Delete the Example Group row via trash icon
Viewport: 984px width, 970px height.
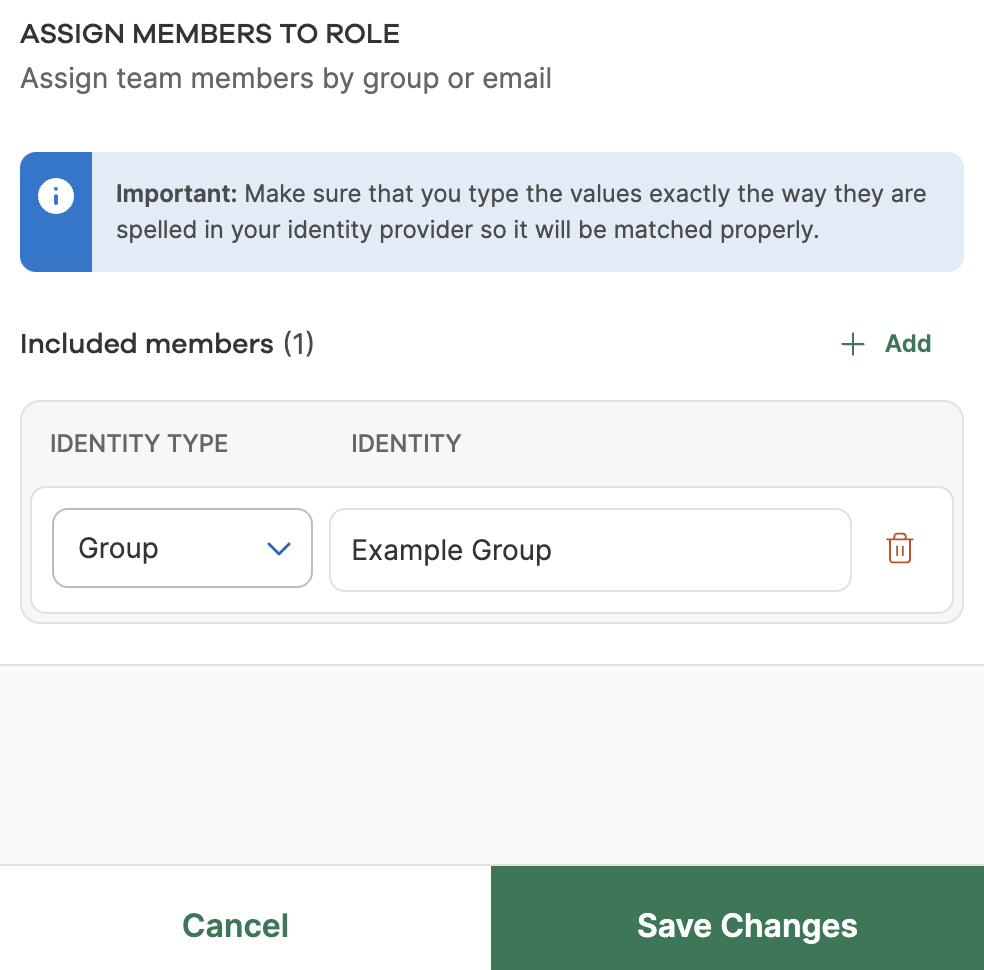(x=900, y=548)
